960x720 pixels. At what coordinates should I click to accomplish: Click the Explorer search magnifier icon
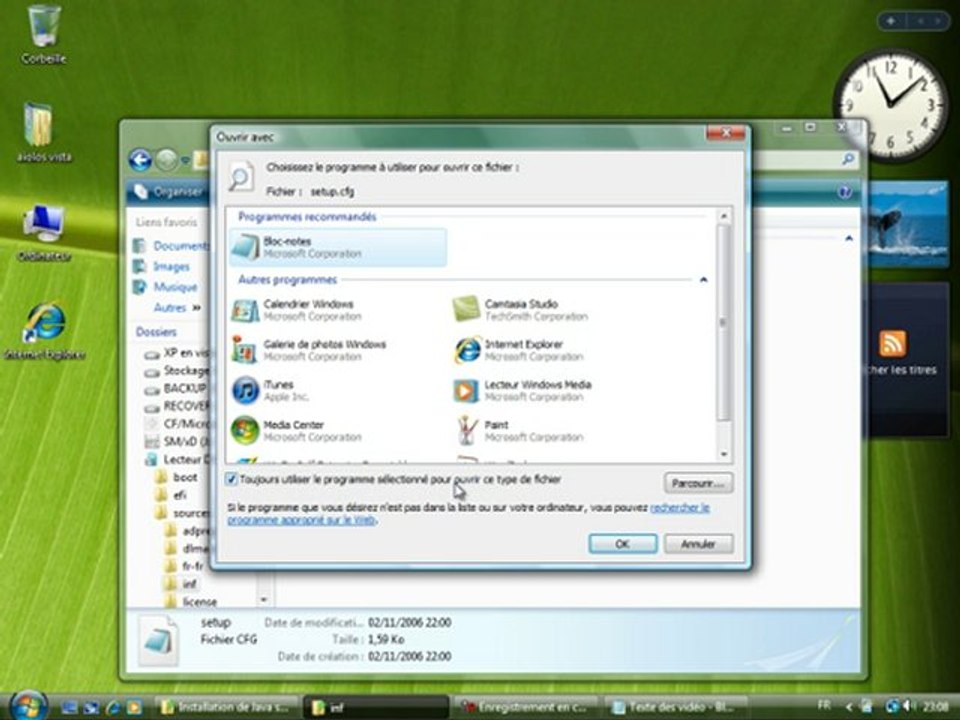click(x=848, y=160)
